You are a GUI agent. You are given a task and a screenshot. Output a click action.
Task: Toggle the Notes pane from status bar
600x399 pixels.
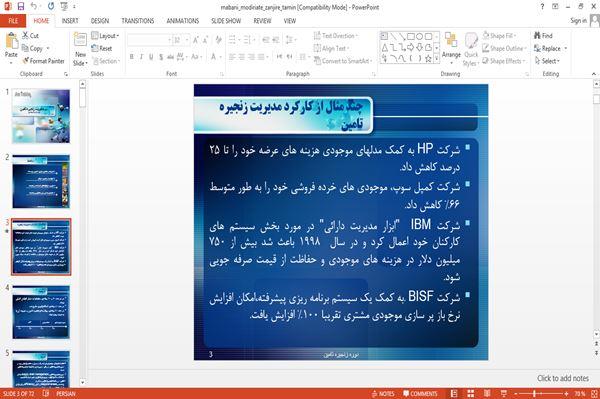[383, 394]
